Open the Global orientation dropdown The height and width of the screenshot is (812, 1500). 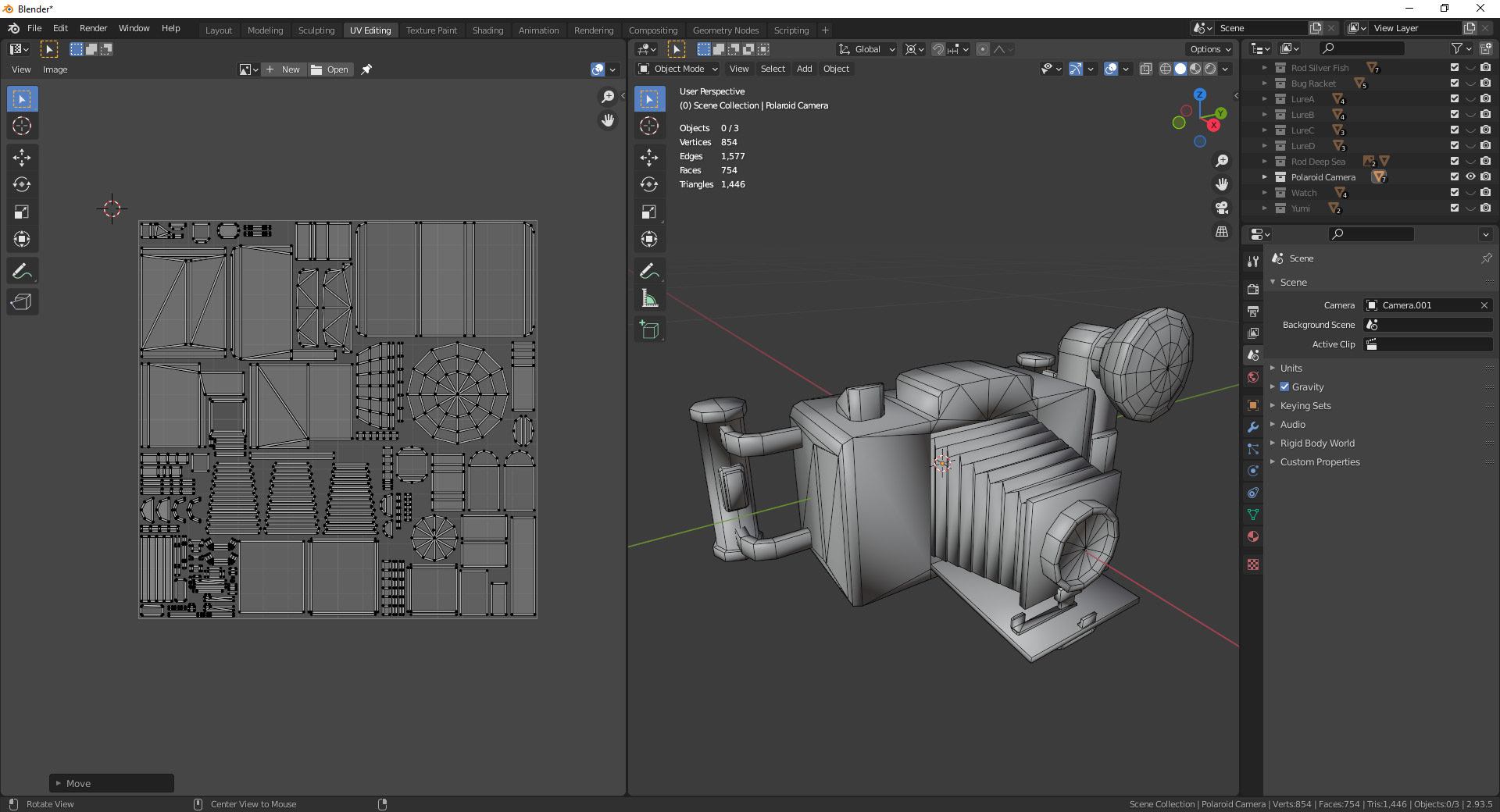[x=866, y=49]
